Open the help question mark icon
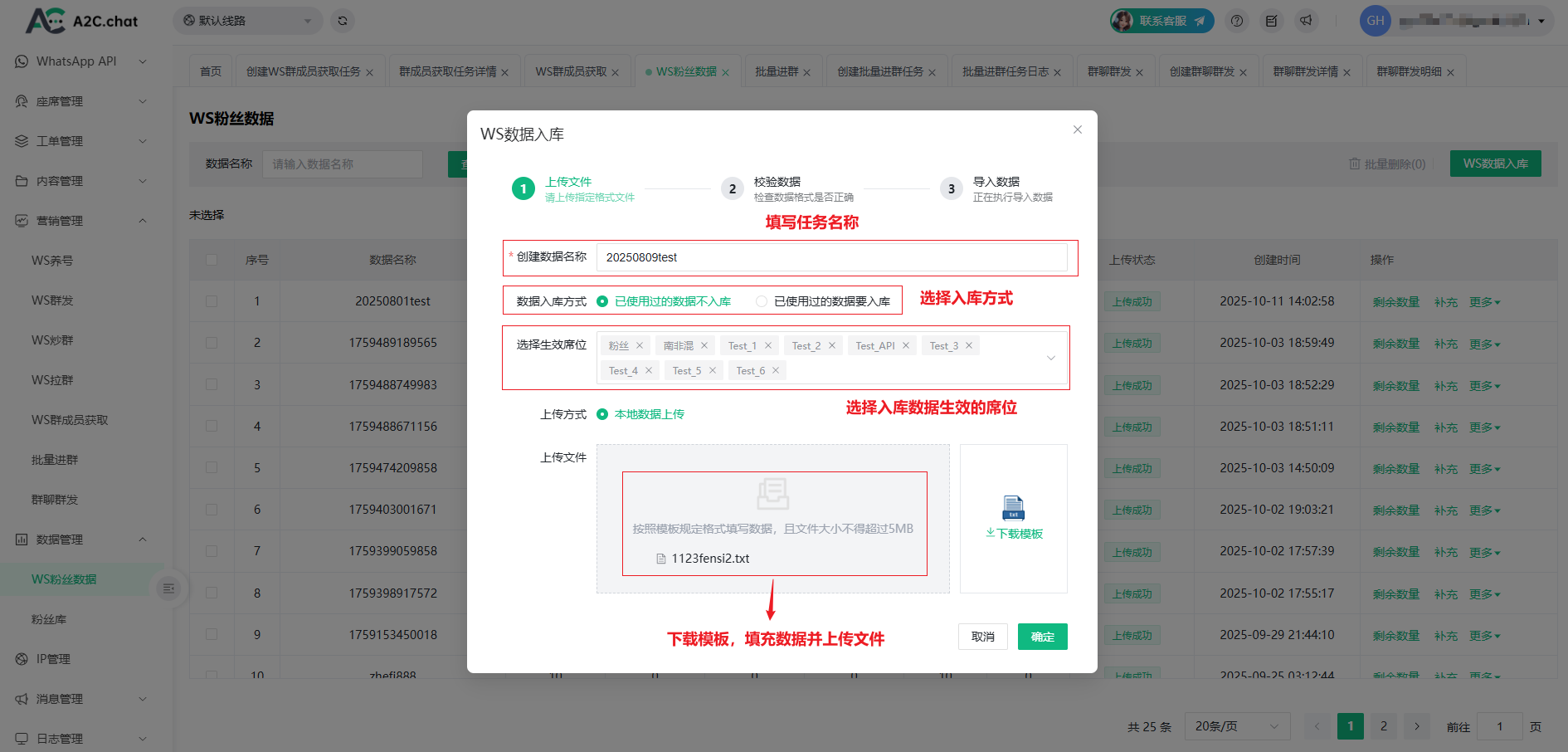 (1237, 21)
